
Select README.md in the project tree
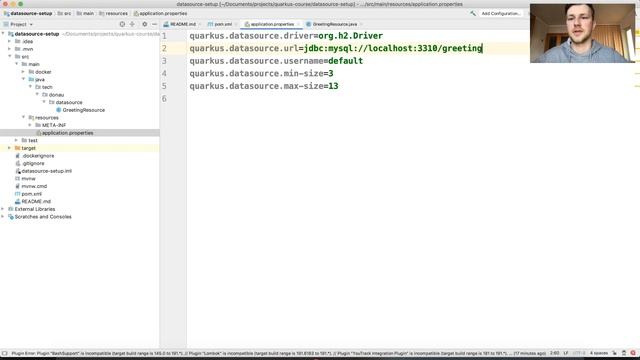(x=36, y=202)
